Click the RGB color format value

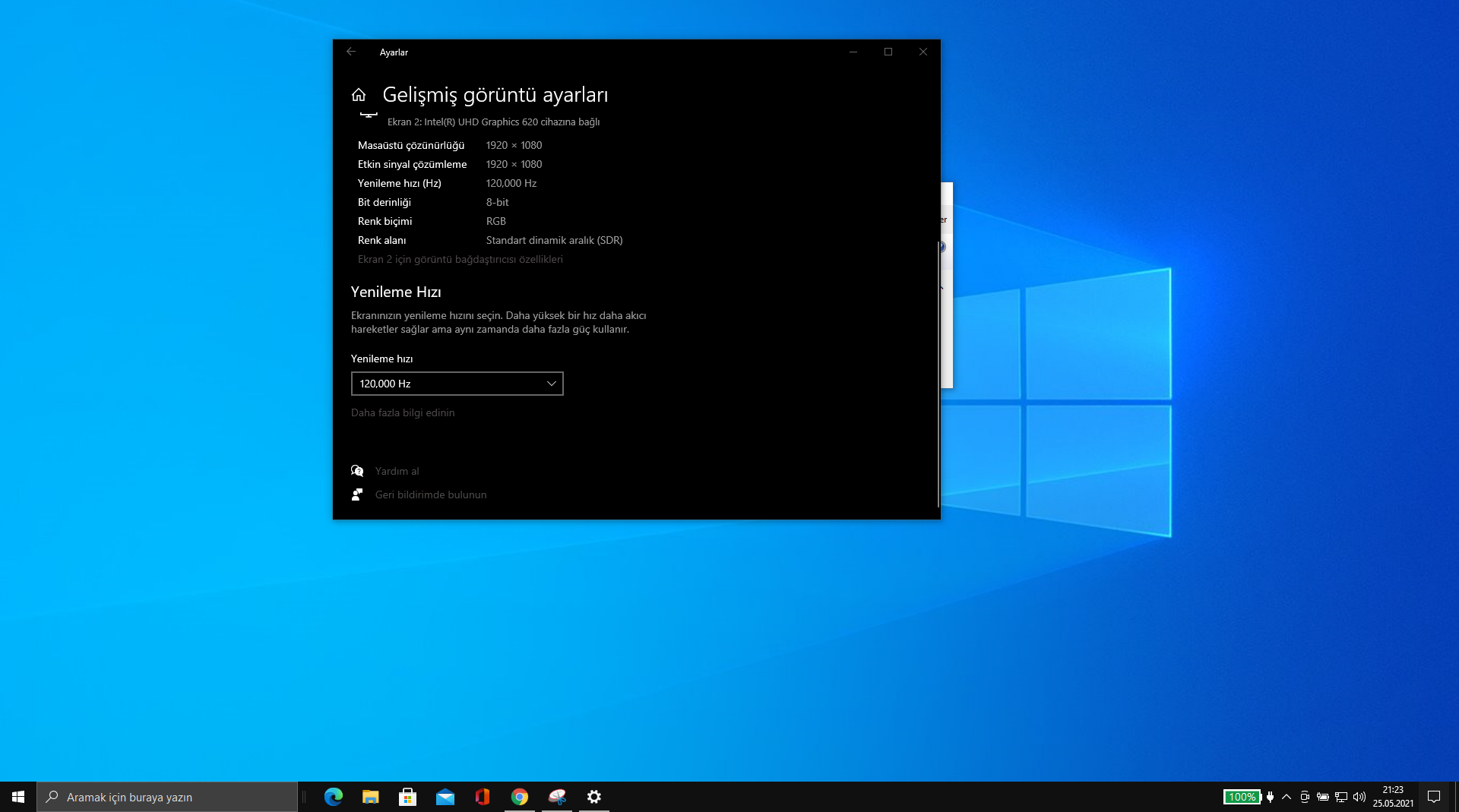point(495,221)
